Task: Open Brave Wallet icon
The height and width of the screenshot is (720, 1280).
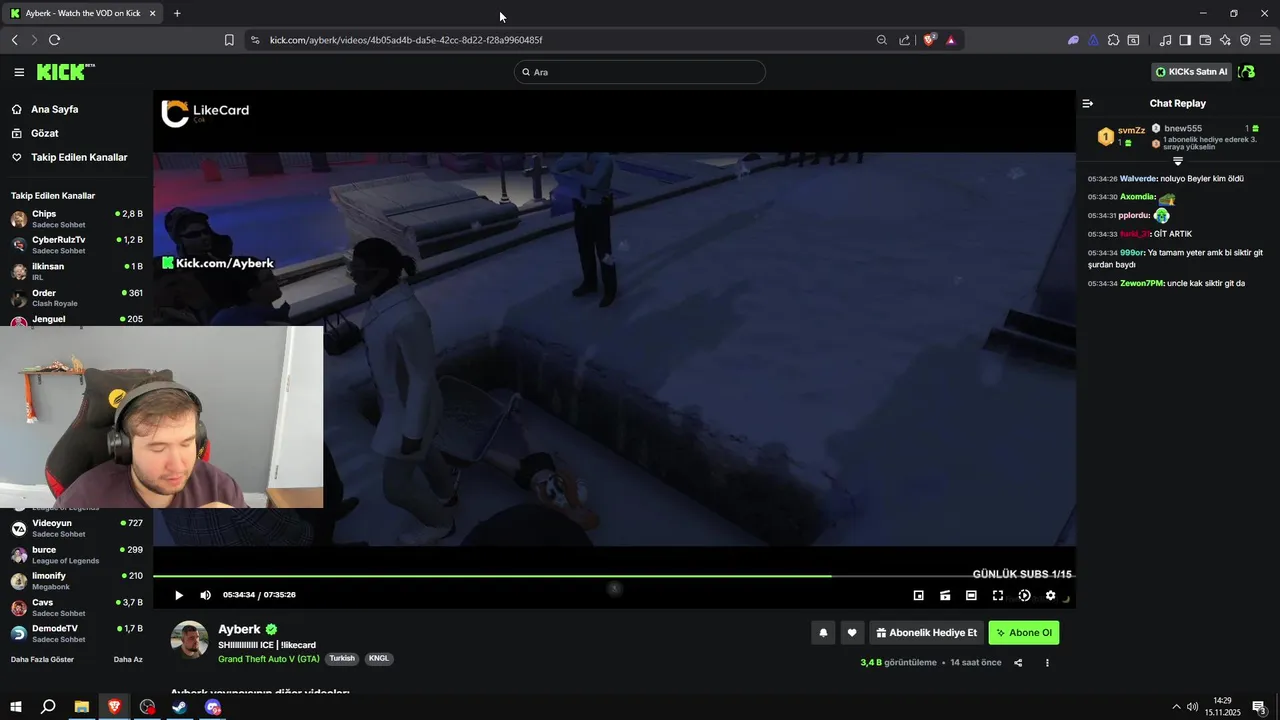Action: [x=1205, y=40]
